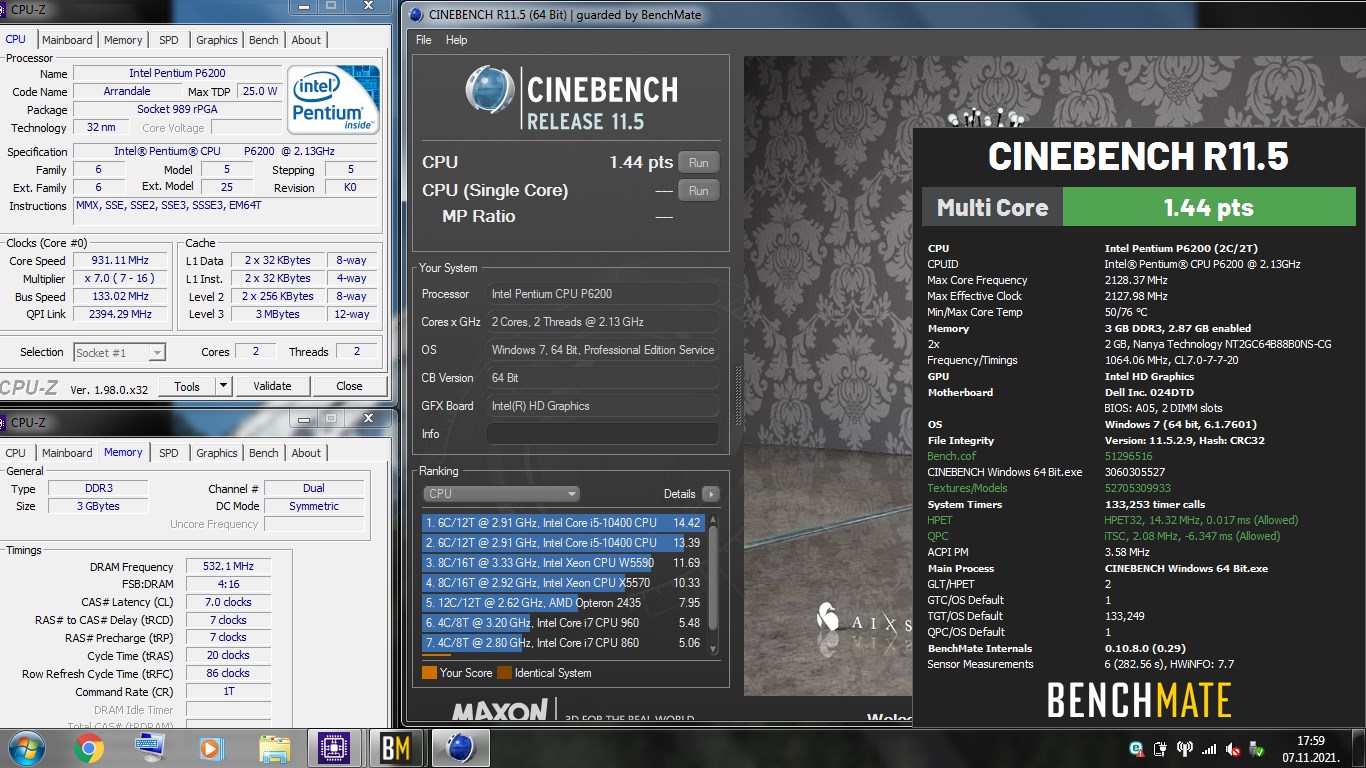The image size is (1366, 768).
Task: Switch to Mainboard tab in top CPU-Z
Action: coord(67,40)
